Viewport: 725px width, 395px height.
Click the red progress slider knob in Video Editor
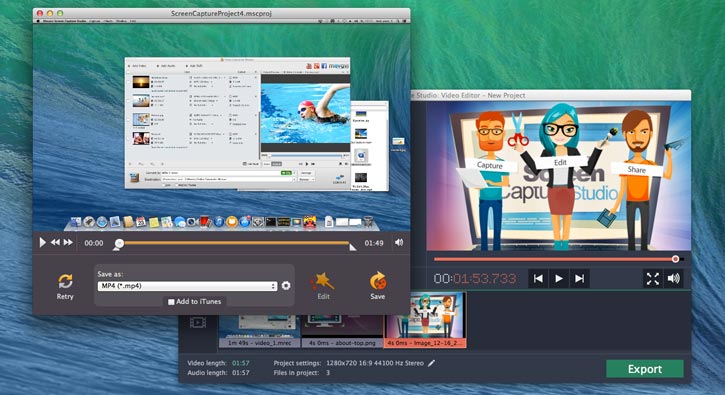pos(676,259)
